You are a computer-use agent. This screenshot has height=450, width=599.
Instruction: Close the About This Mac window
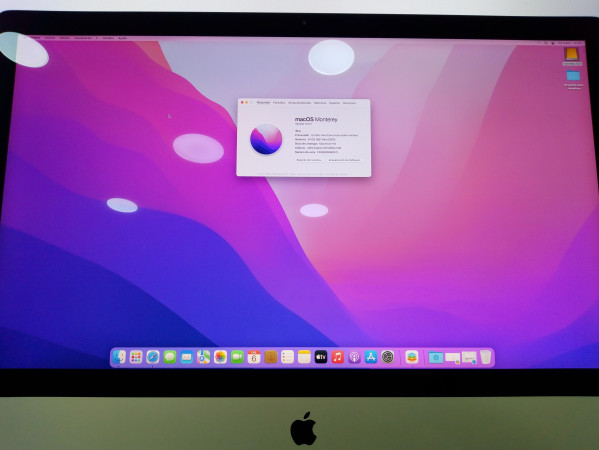point(242,102)
